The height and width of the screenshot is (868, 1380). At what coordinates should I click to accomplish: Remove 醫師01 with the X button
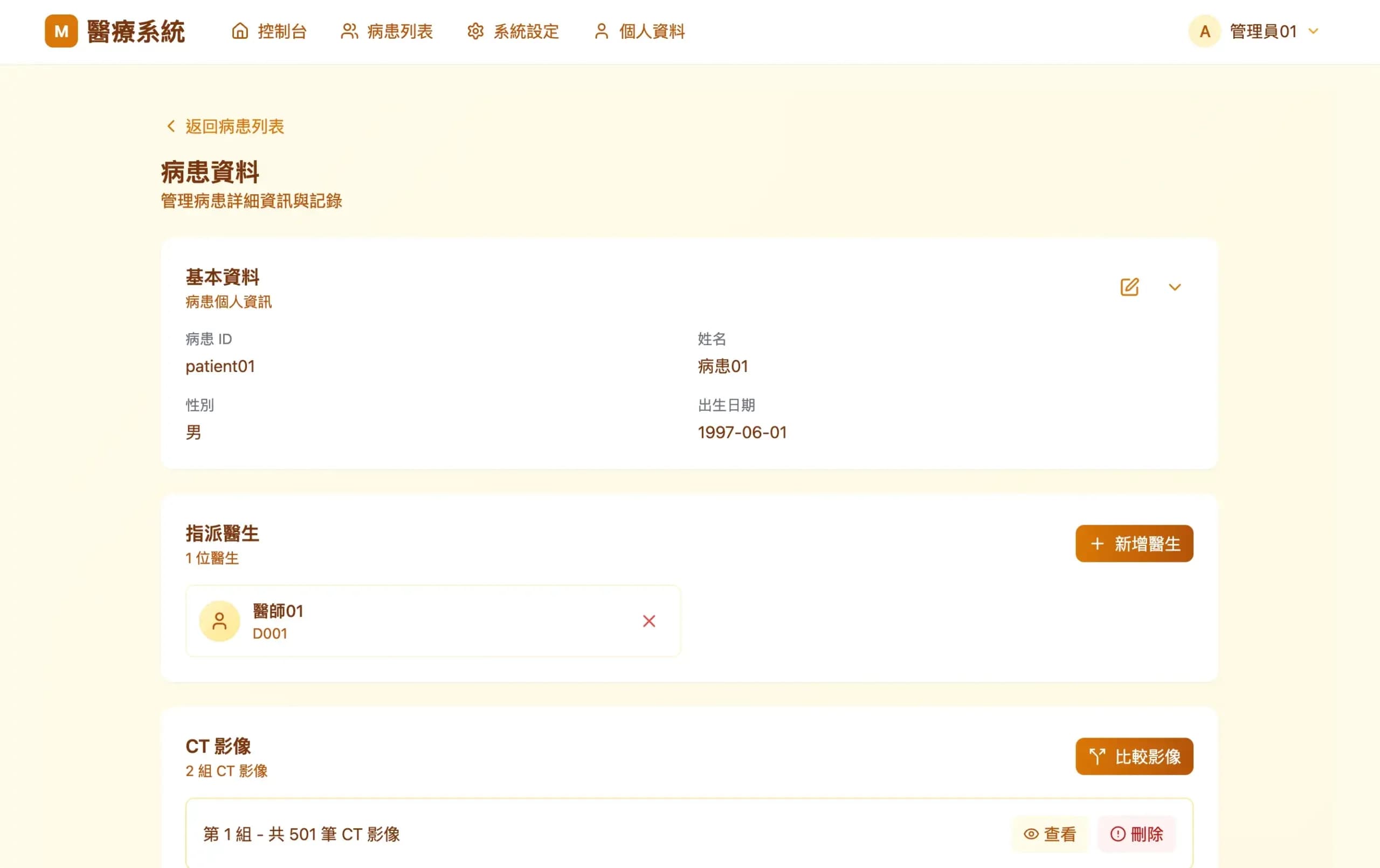click(x=648, y=621)
